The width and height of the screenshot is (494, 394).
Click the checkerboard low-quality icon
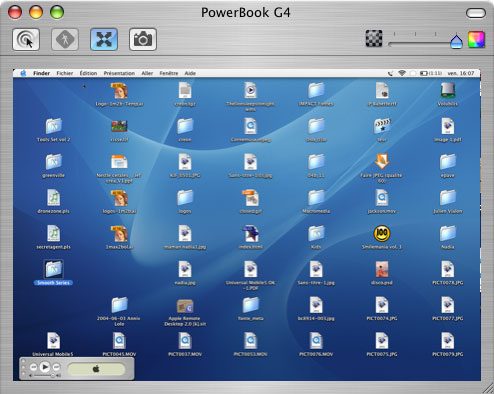click(x=374, y=38)
